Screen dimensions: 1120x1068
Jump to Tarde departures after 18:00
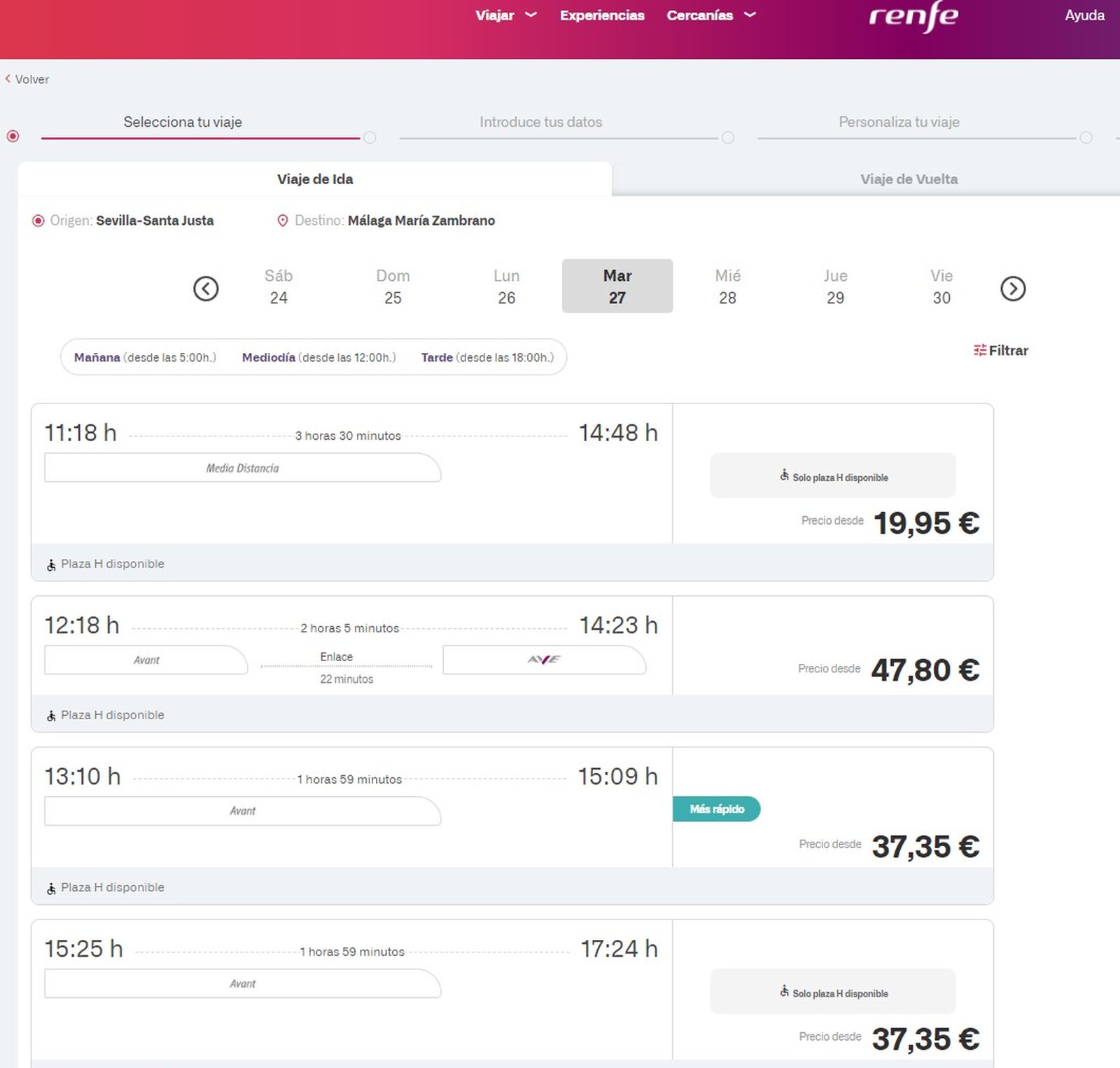click(x=487, y=357)
